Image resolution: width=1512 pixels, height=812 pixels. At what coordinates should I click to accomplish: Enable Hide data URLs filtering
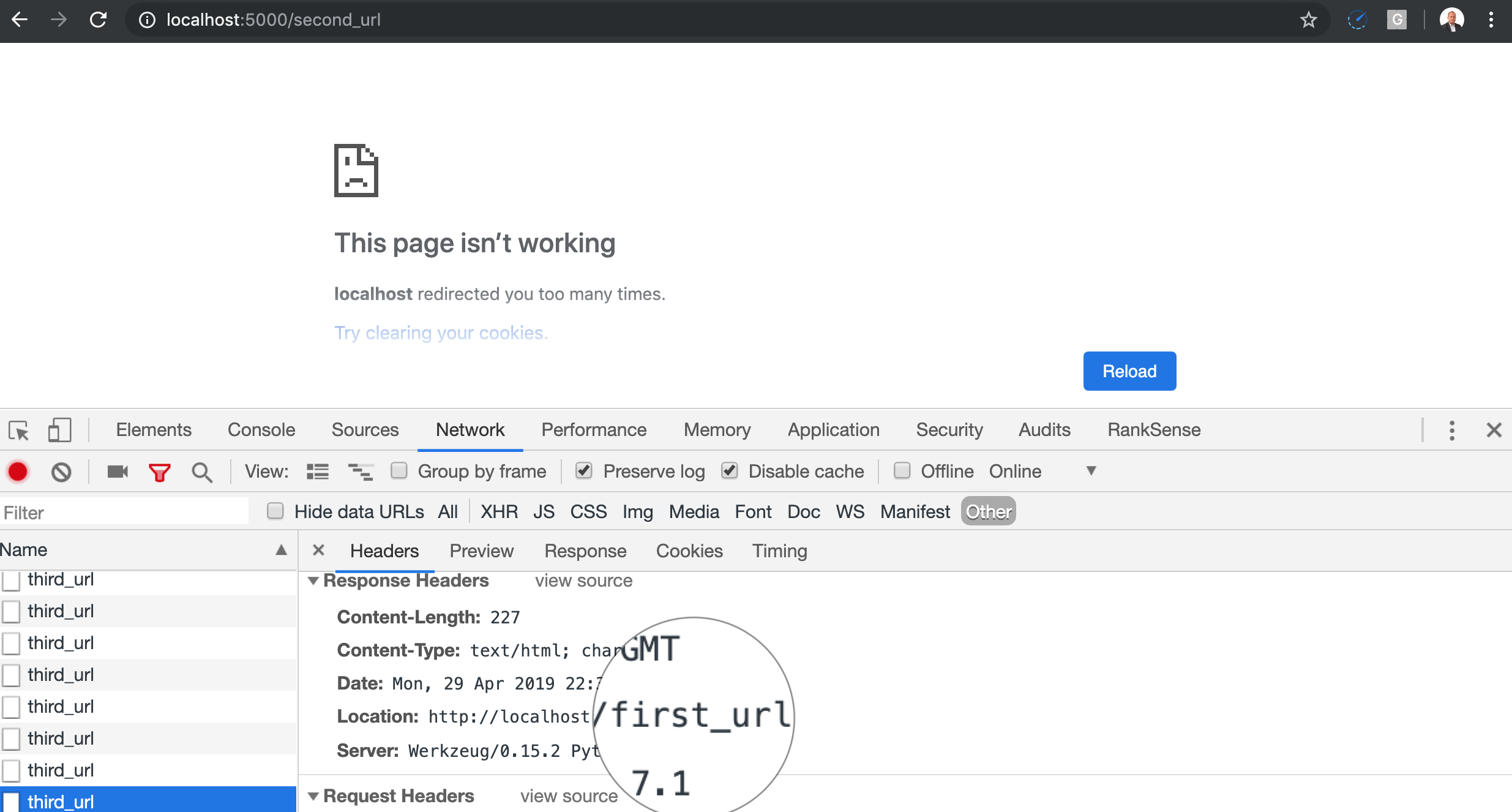[275, 511]
